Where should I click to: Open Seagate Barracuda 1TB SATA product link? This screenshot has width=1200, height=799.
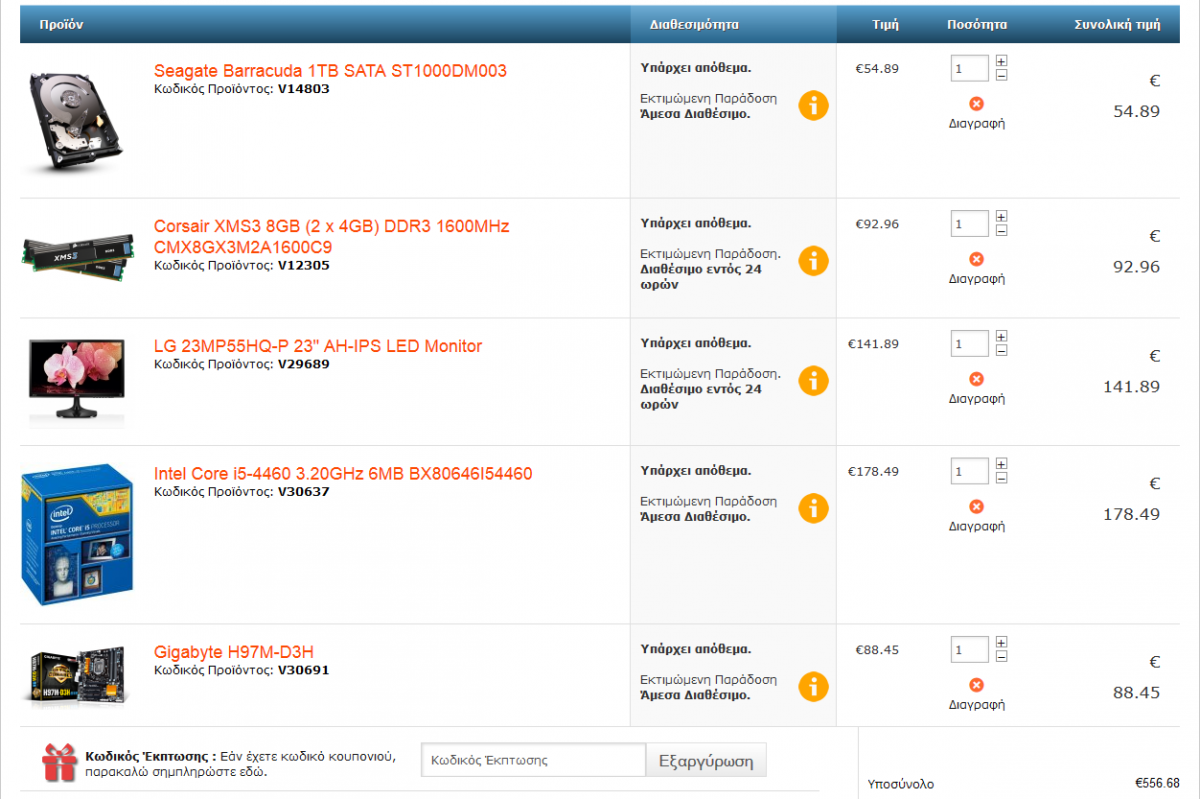pos(330,71)
